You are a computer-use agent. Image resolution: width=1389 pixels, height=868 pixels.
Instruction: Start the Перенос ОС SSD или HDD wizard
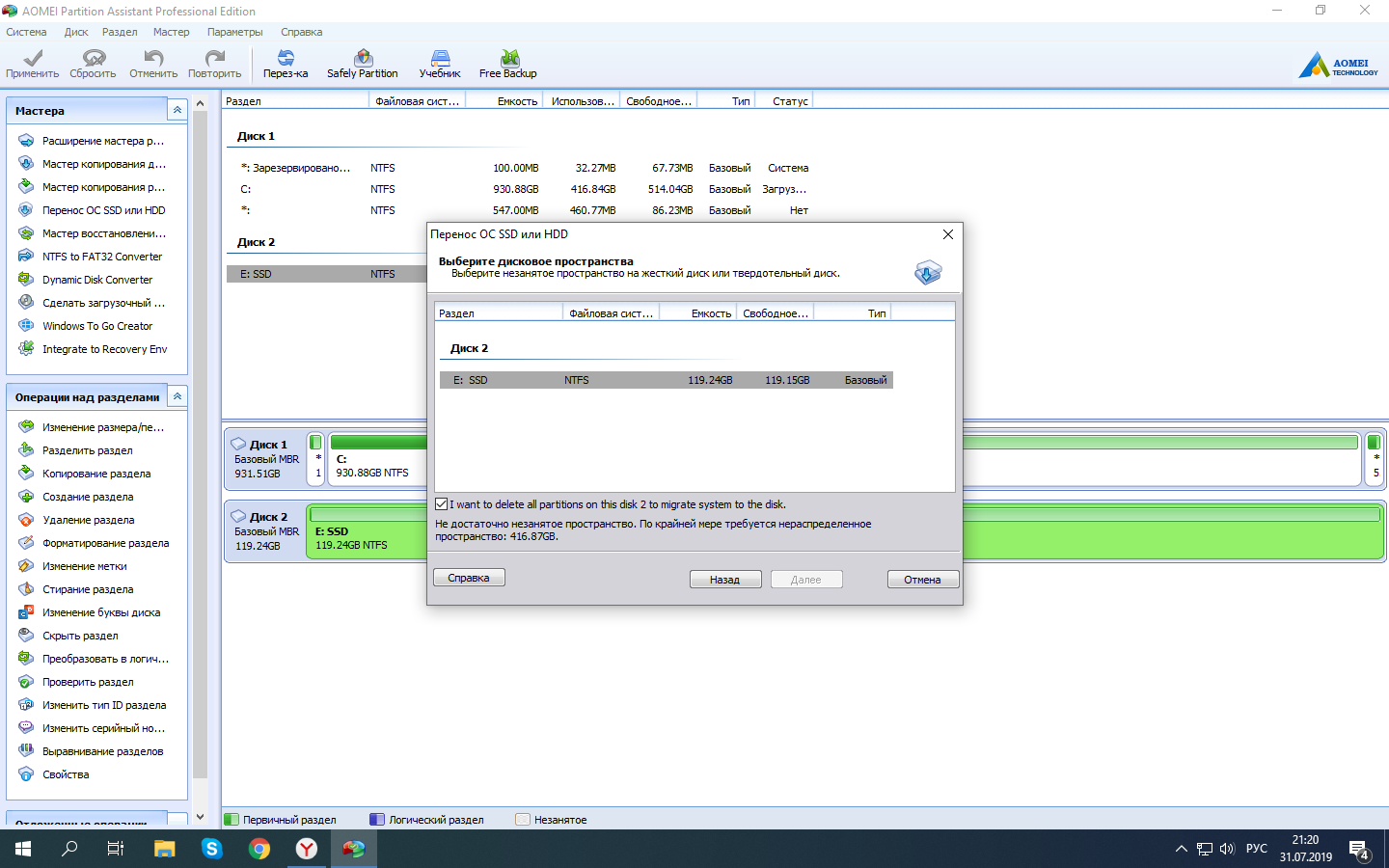103,210
